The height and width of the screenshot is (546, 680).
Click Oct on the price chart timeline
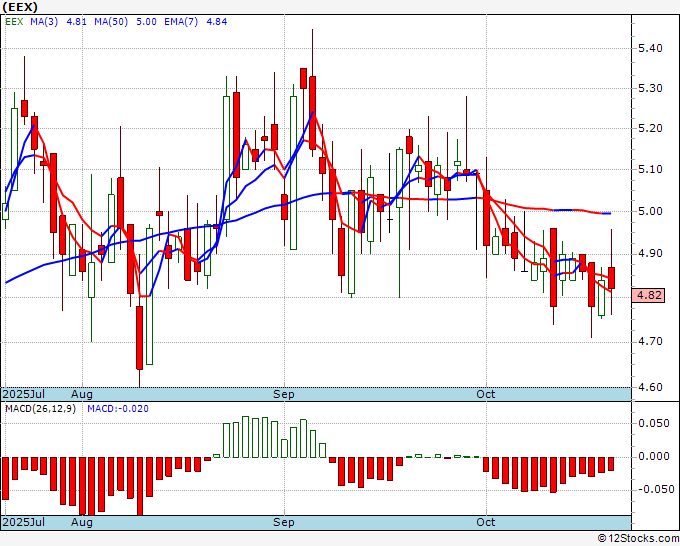coord(486,394)
